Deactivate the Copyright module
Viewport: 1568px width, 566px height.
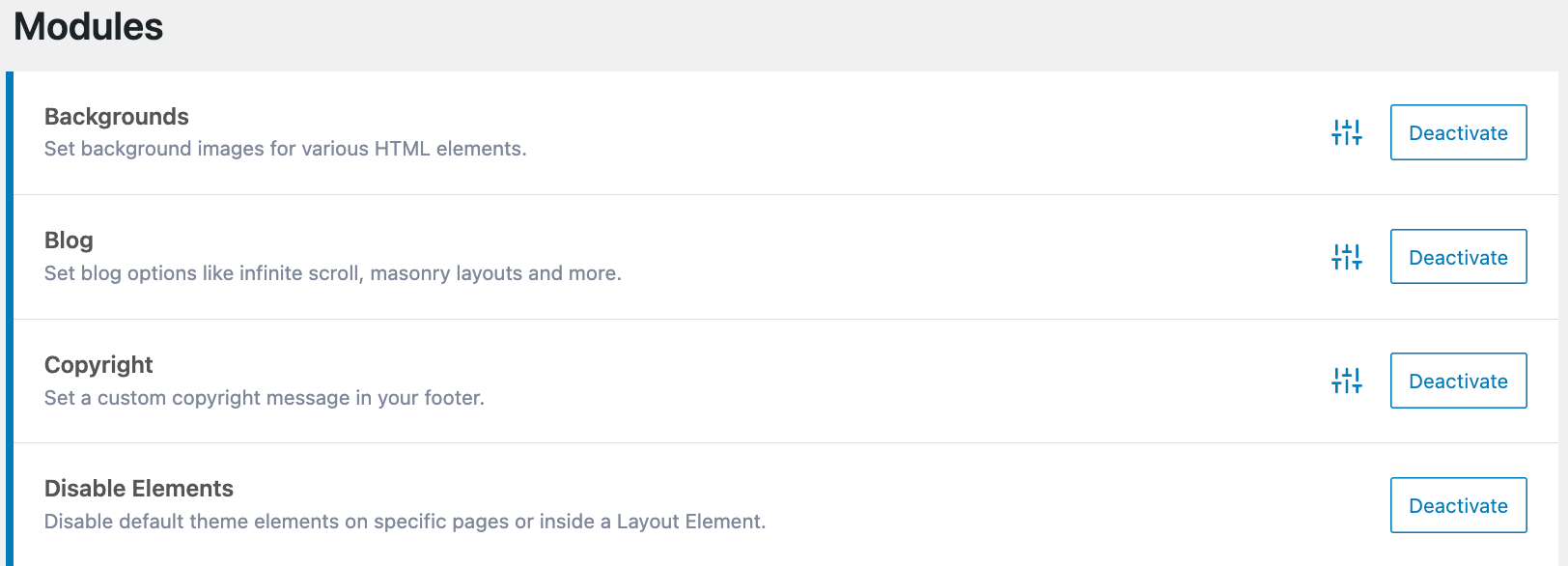(1458, 381)
